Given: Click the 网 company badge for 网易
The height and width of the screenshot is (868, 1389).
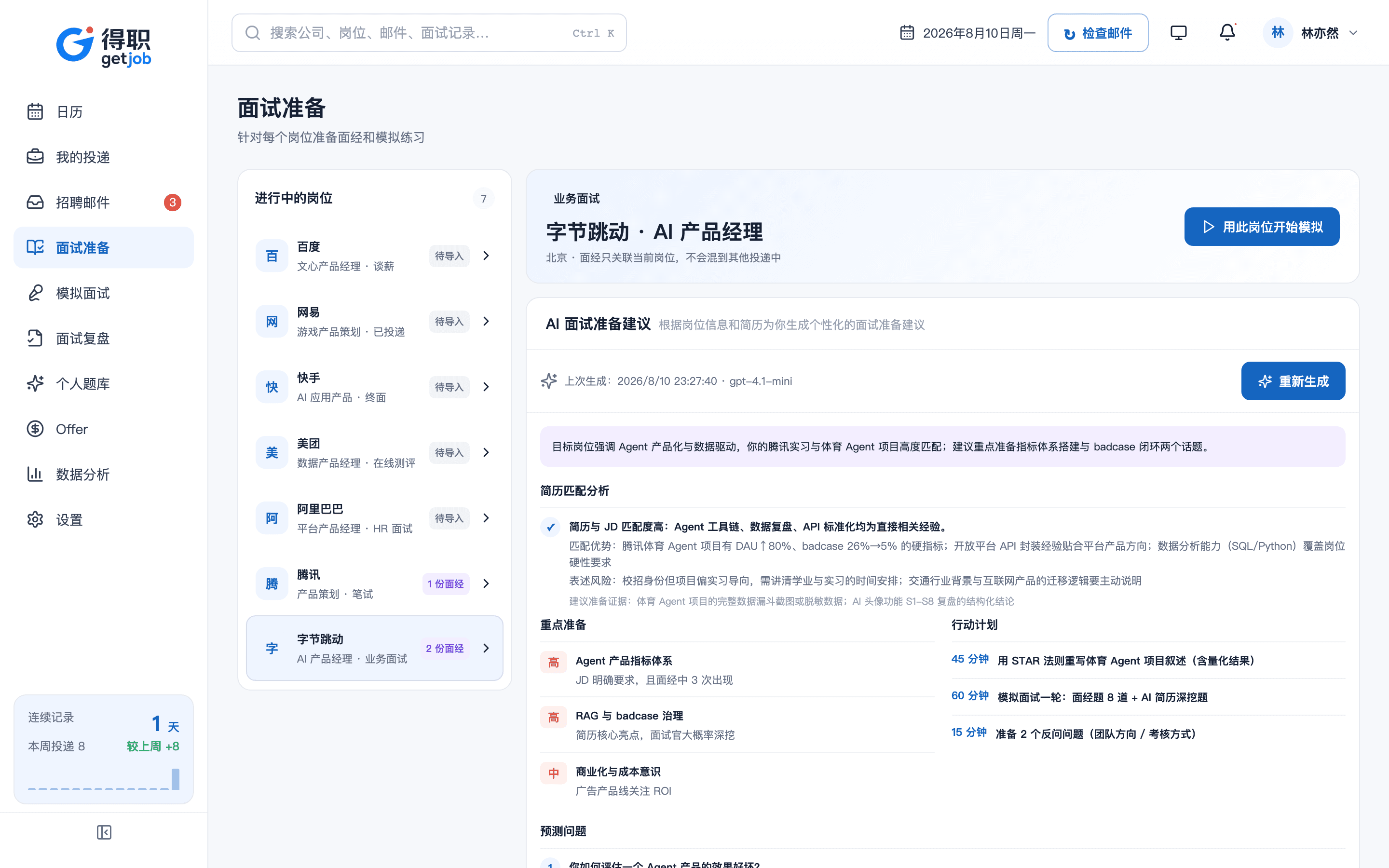Looking at the screenshot, I should [x=272, y=322].
